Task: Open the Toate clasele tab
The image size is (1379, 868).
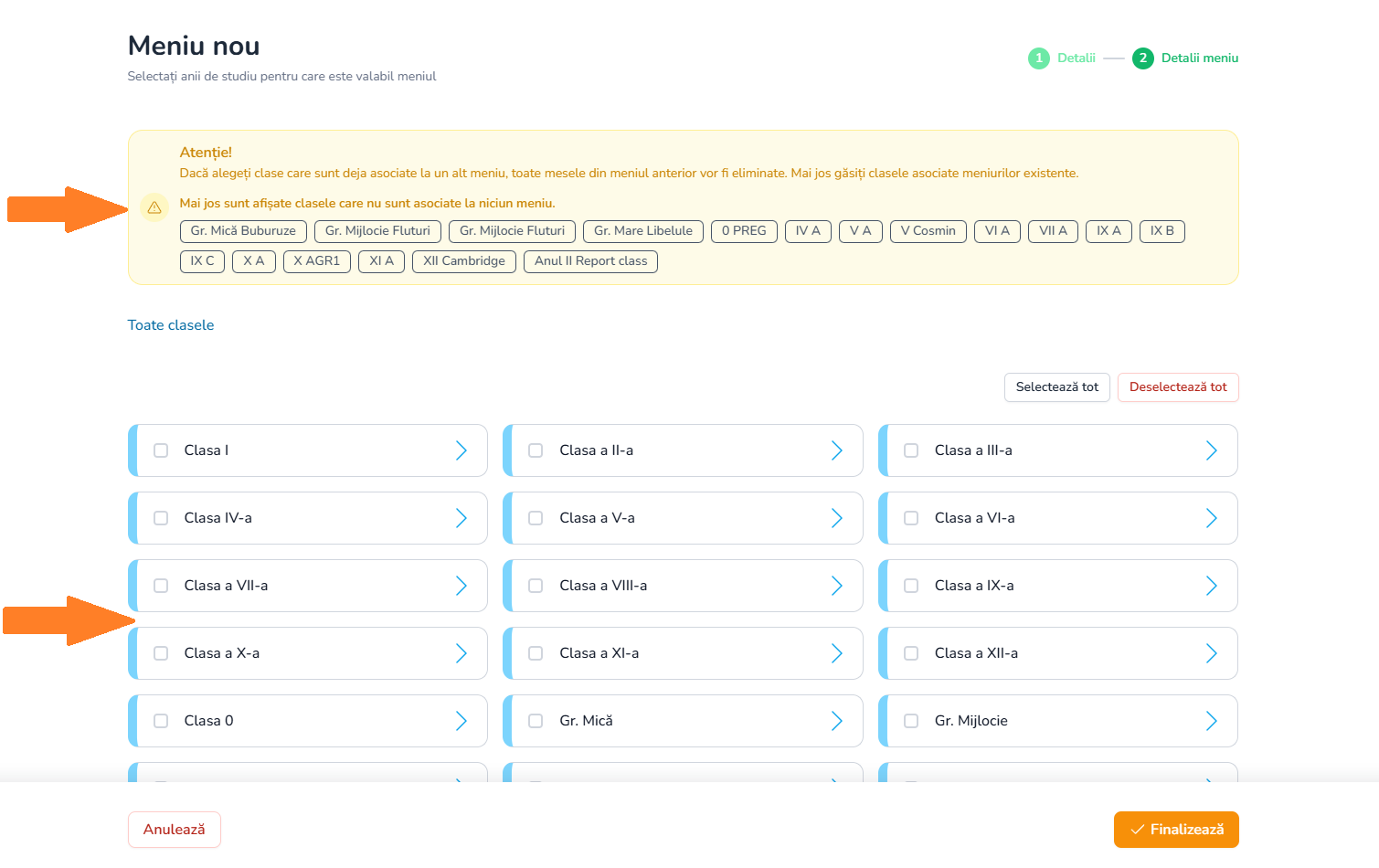Action: point(171,325)
